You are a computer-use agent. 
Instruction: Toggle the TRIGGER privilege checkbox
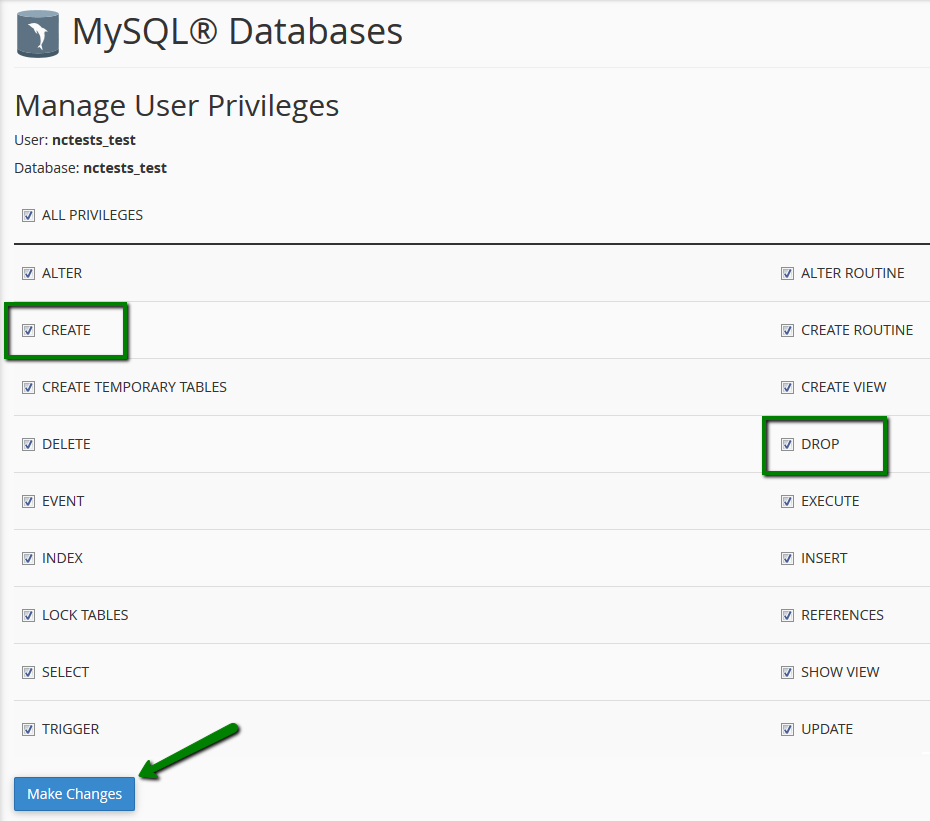tap(28, 729)
